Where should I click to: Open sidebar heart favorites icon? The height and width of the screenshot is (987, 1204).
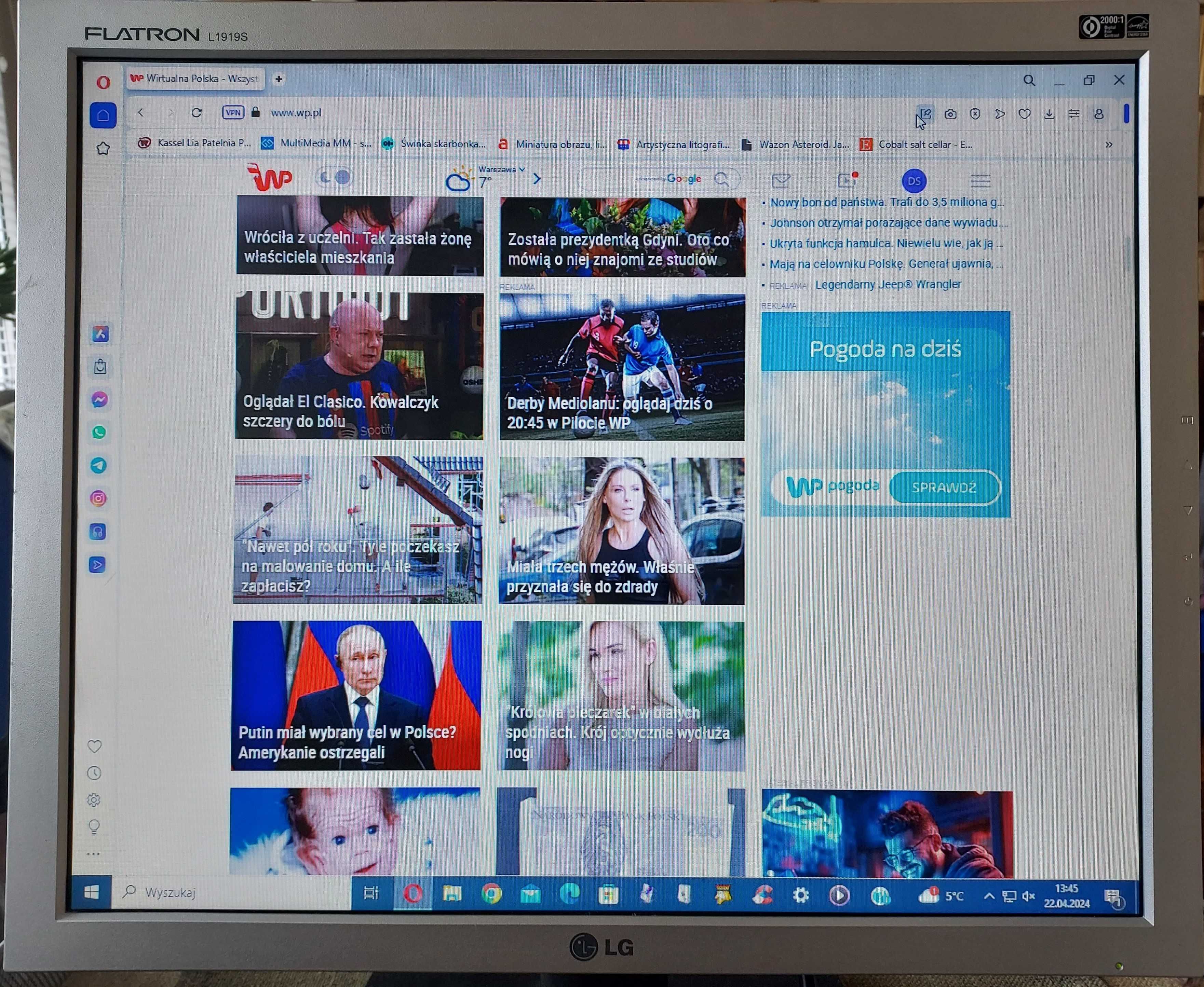[x=94, y=746]
